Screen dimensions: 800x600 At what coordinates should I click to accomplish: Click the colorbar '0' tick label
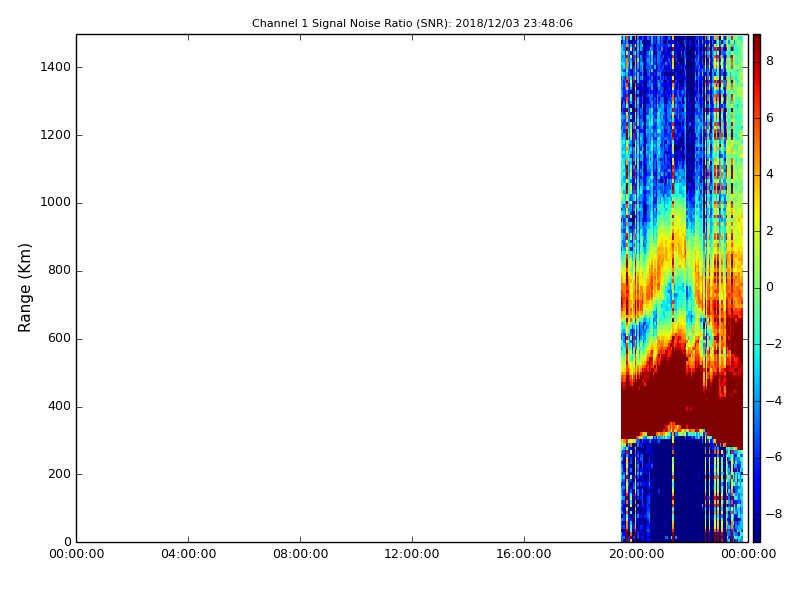click(x=770, y=287)
